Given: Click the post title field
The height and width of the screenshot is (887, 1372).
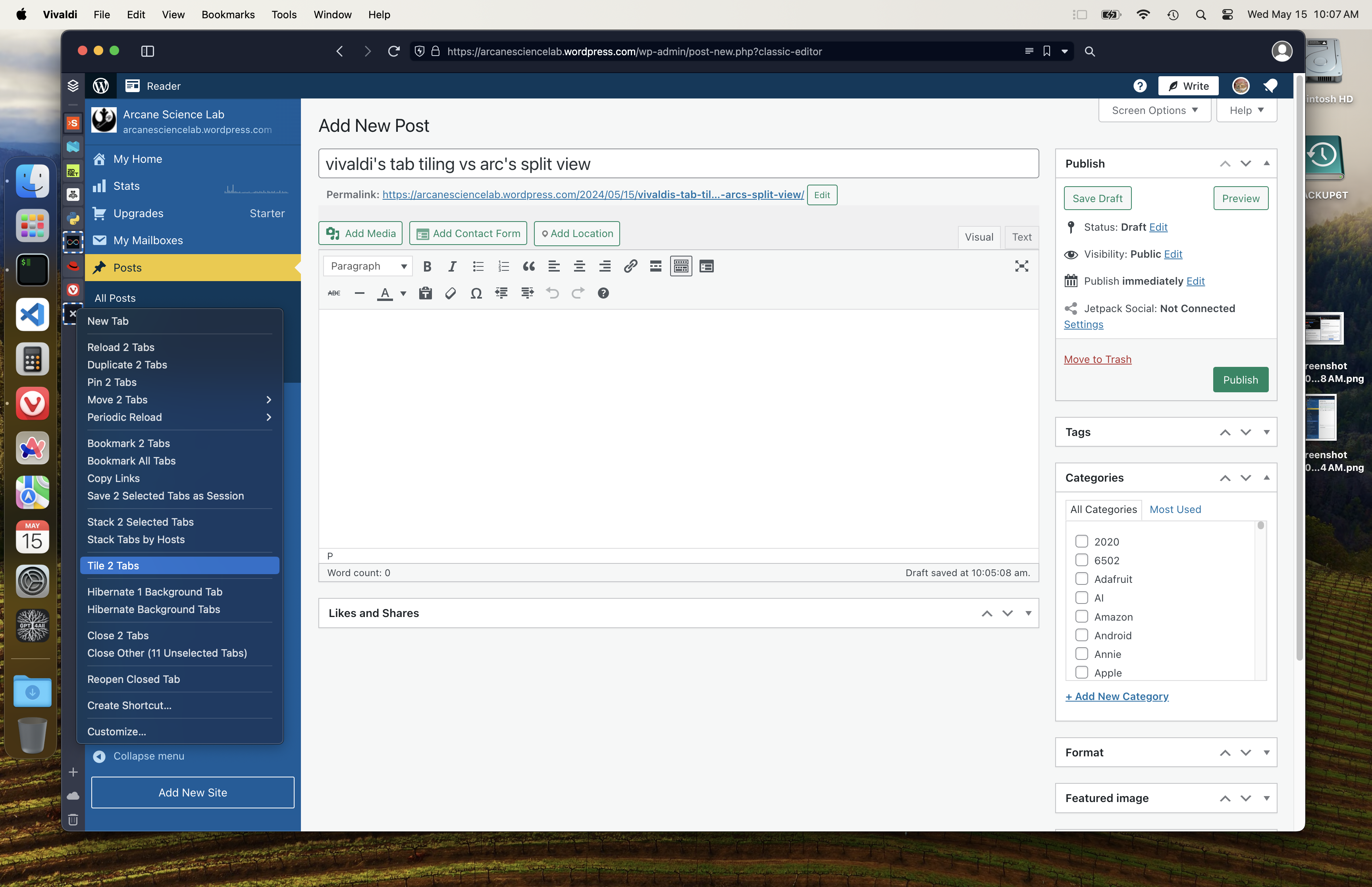Looking at the screenshot, I should coord(678,164).
